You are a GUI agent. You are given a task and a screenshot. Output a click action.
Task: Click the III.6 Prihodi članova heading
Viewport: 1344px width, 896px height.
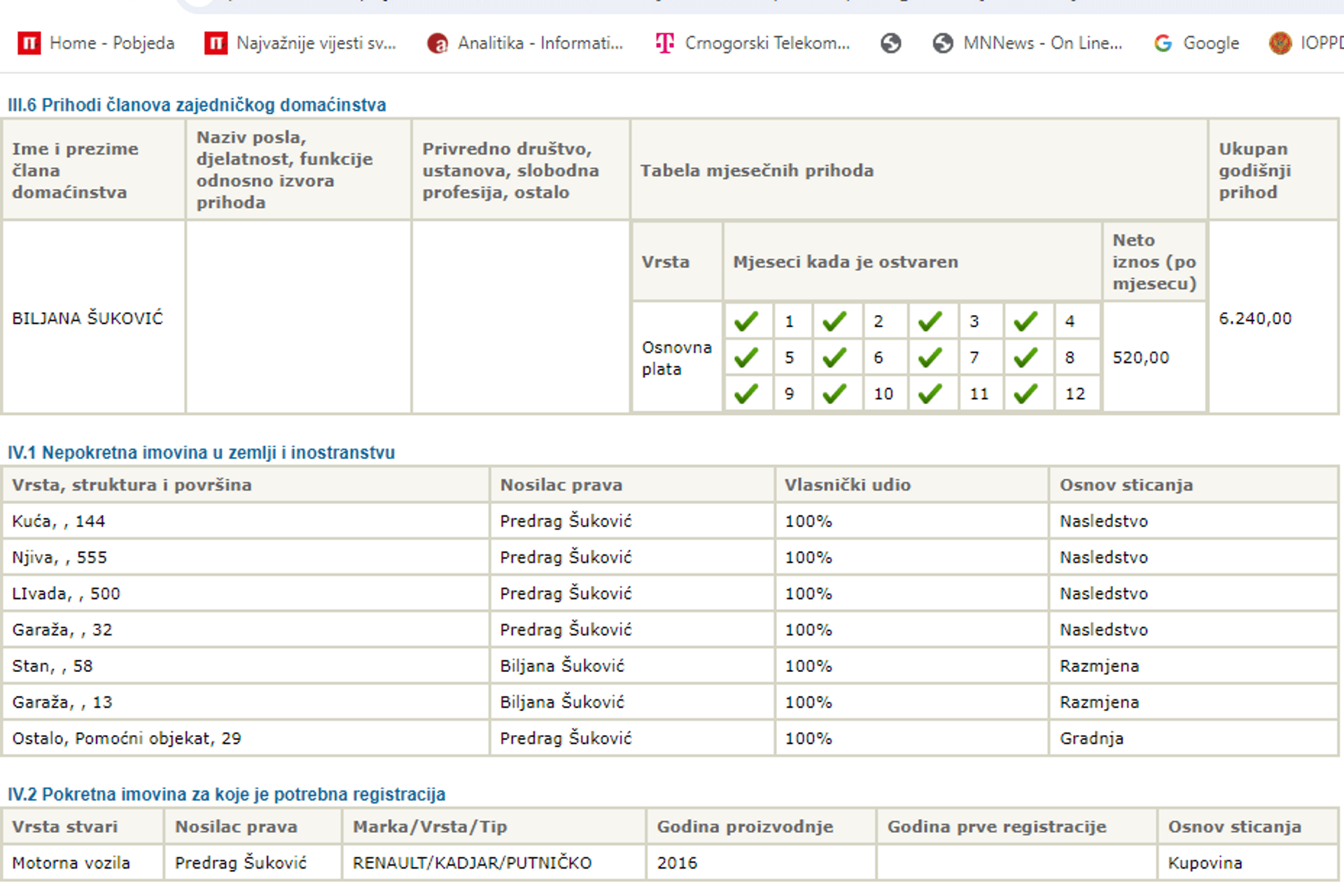pos(197,105)
